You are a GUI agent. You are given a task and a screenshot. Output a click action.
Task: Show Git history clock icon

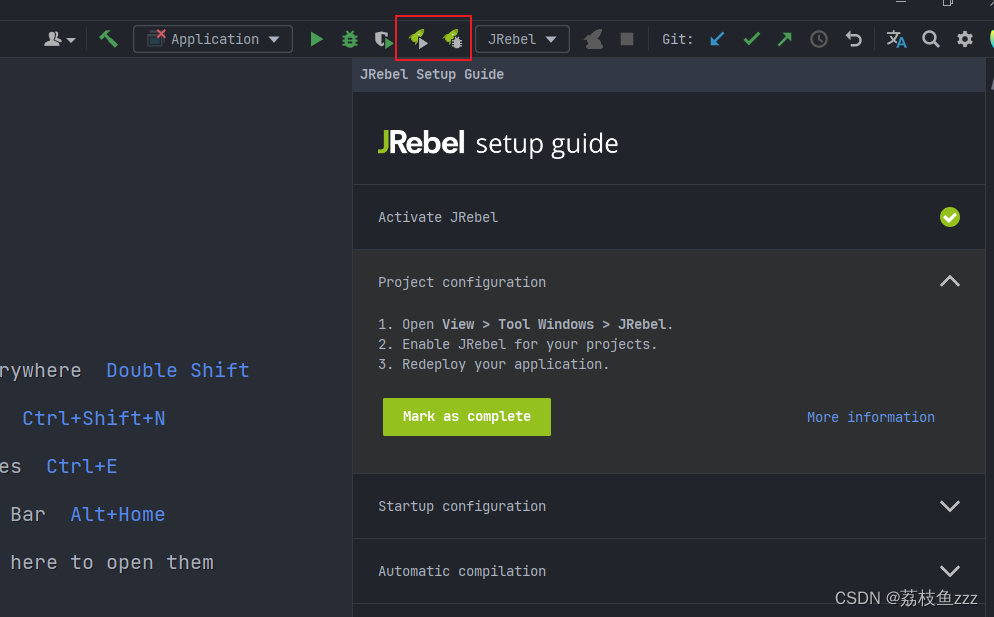pyautogui.click(x=819, y=39)
